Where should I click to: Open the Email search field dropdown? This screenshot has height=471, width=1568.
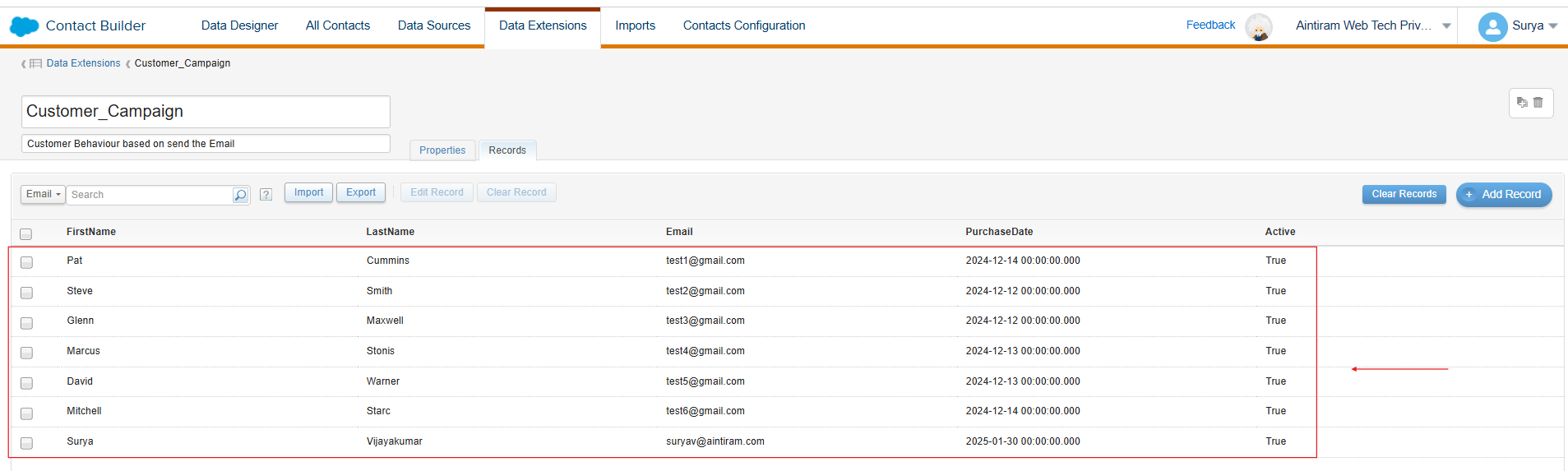[43, 194]
